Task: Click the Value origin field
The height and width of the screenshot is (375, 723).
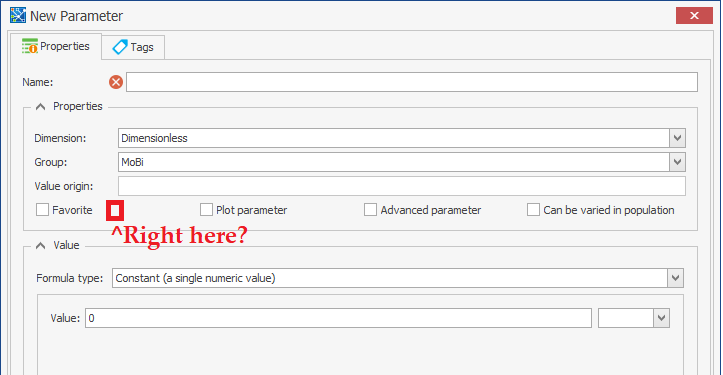Action: click(402, 186)
